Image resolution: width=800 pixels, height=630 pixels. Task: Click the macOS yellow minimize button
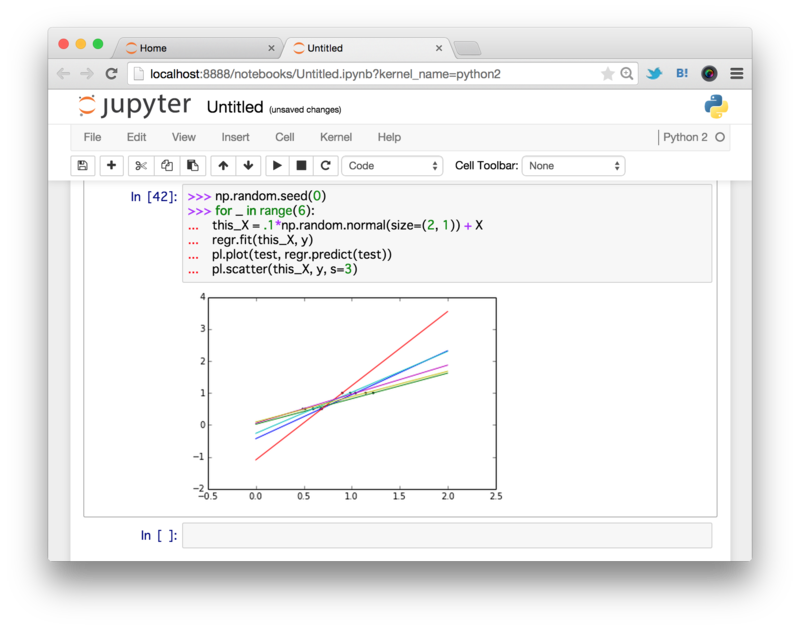(x=81, y=44)
